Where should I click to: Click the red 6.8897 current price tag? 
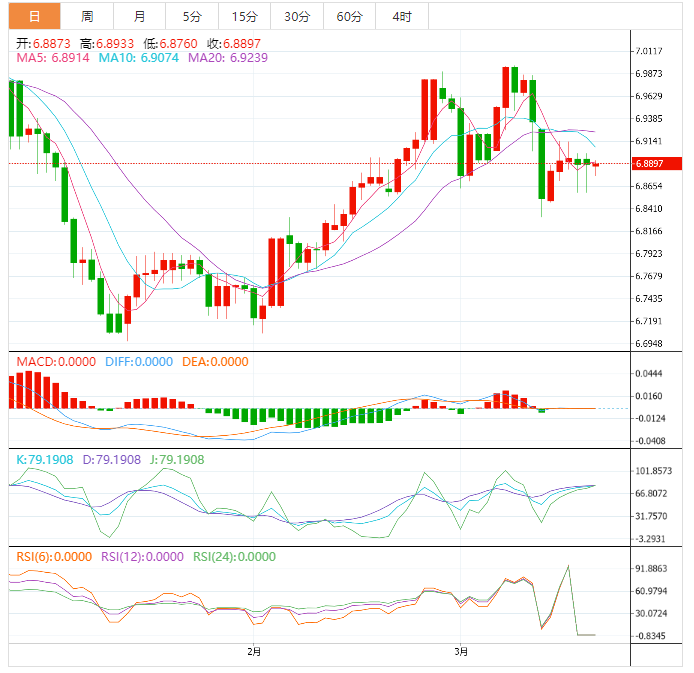tap(656, 164)
